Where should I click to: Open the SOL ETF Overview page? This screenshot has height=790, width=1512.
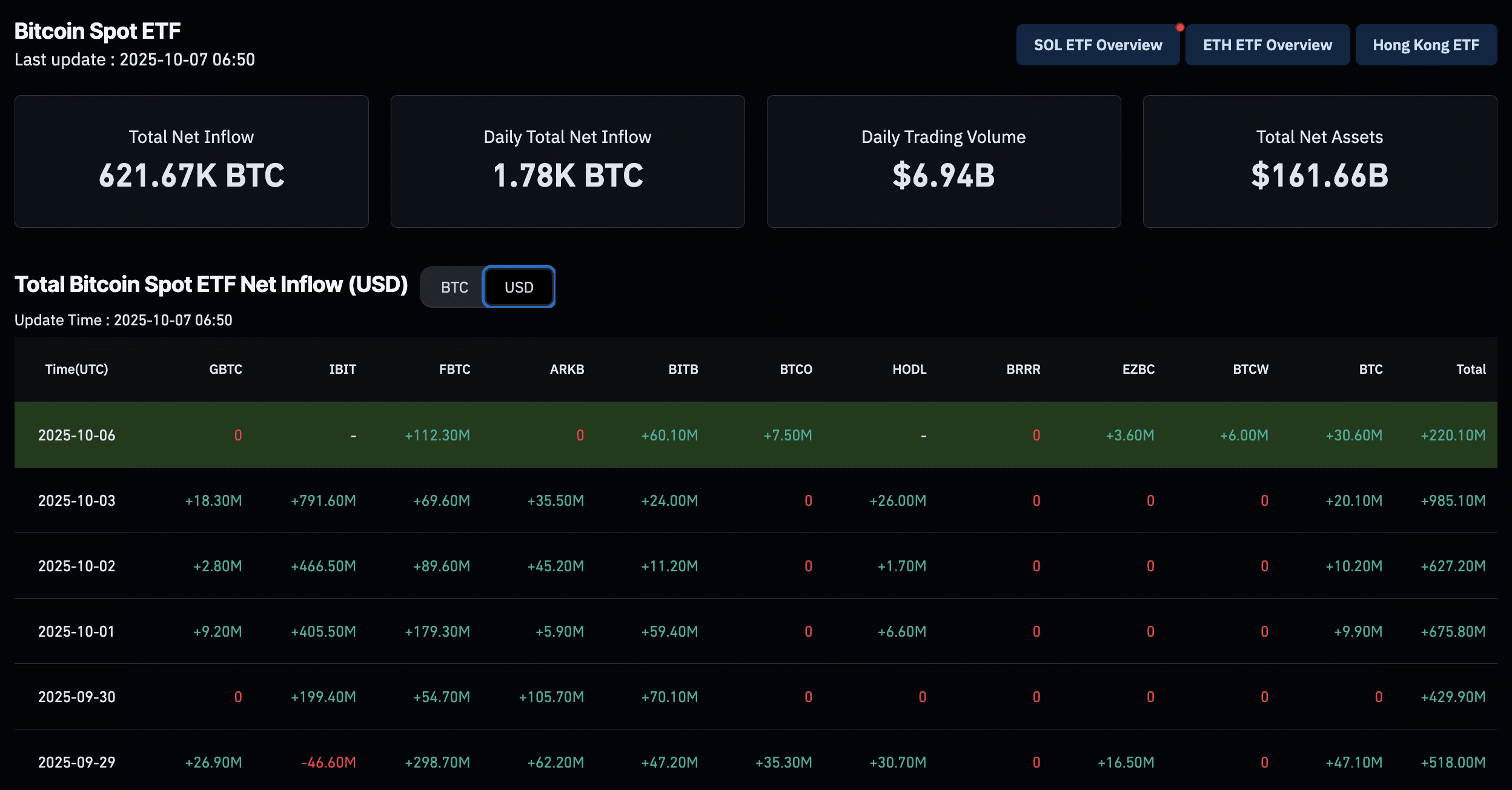point(1098,45)
